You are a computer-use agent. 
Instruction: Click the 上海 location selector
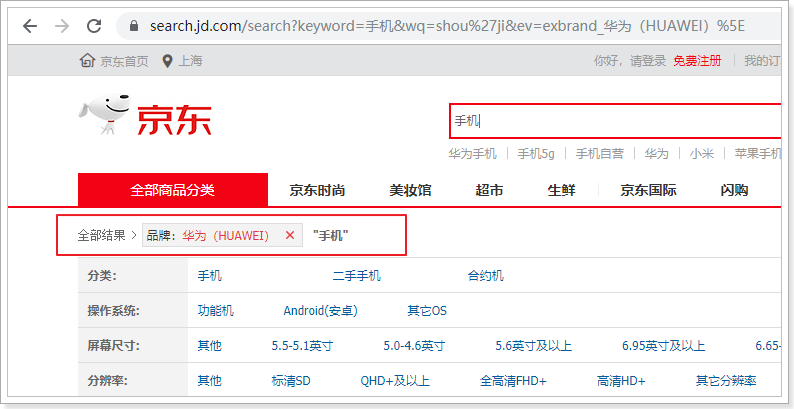coord(183,61)
